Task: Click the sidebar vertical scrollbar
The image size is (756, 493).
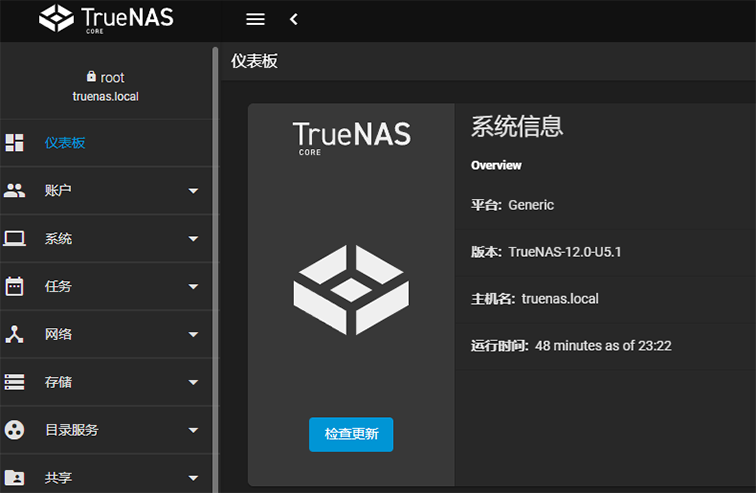Action: pos(215,270)
